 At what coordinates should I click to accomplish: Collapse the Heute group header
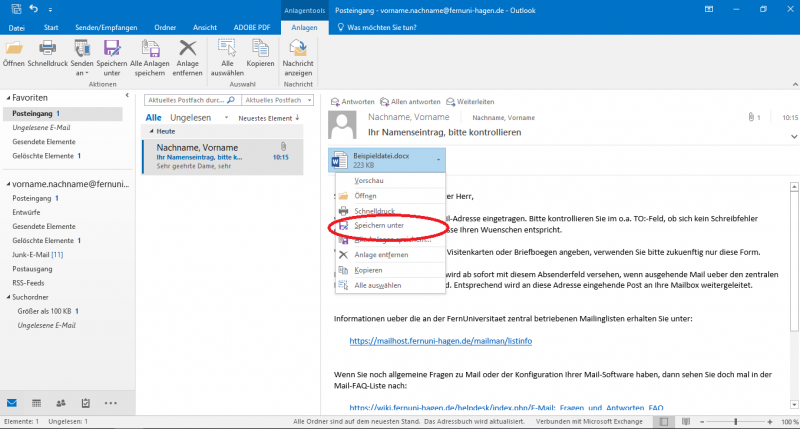point(151,131)
